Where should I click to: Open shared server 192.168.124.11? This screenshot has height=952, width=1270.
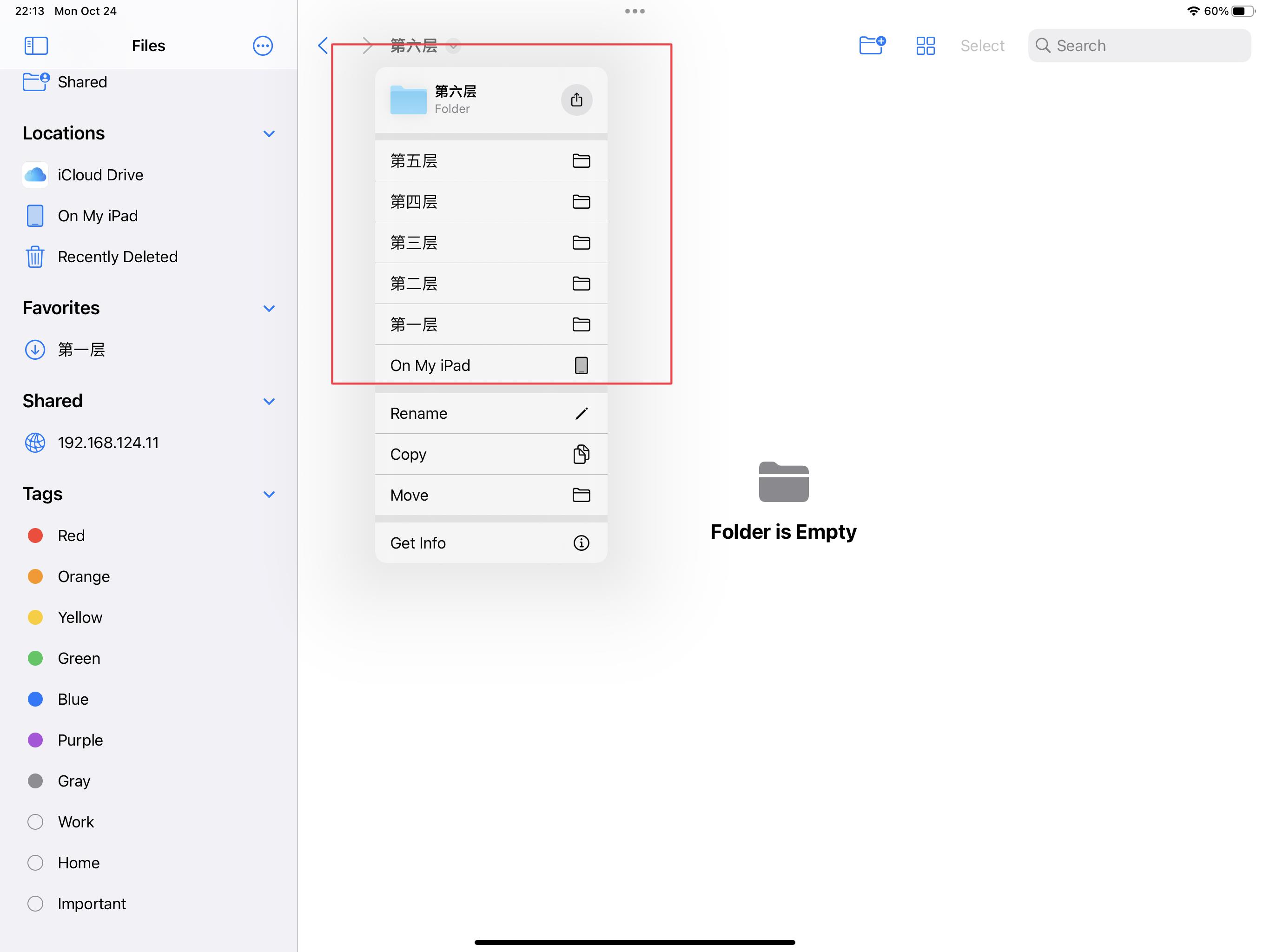[x=108, y=442]
